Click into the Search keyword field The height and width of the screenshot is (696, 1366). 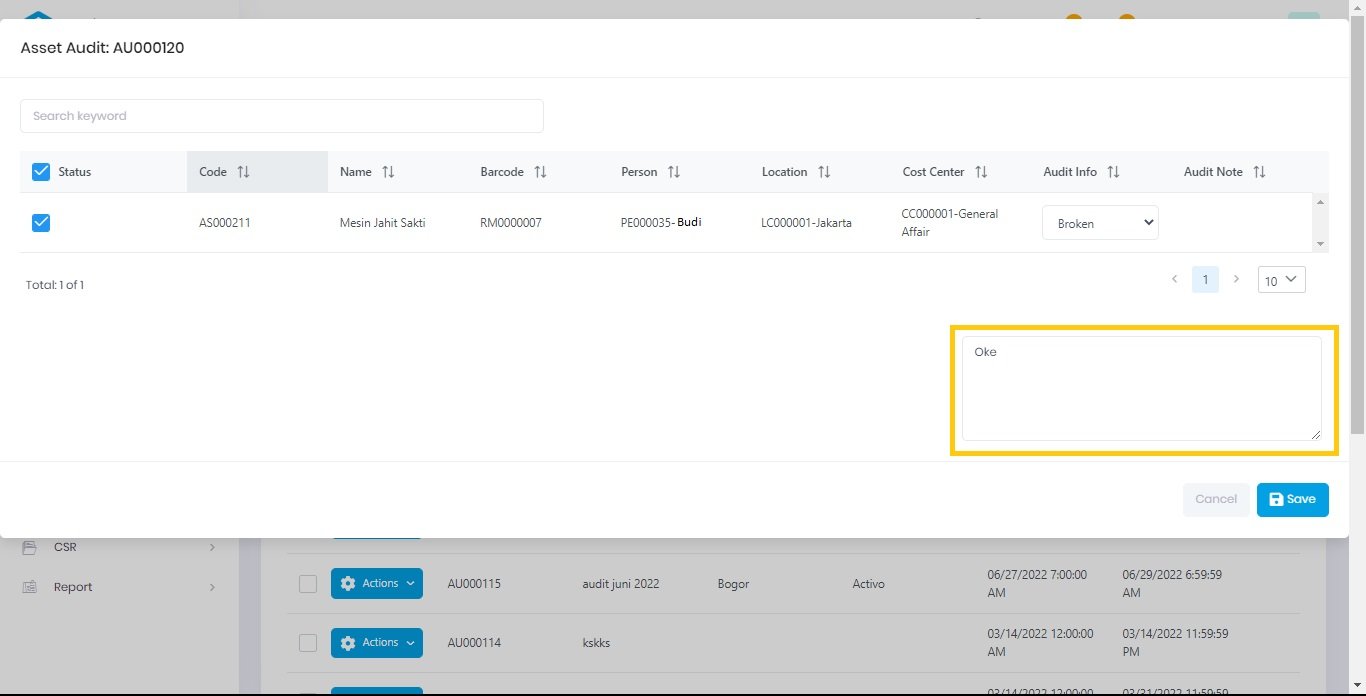[x=281, y=116]
